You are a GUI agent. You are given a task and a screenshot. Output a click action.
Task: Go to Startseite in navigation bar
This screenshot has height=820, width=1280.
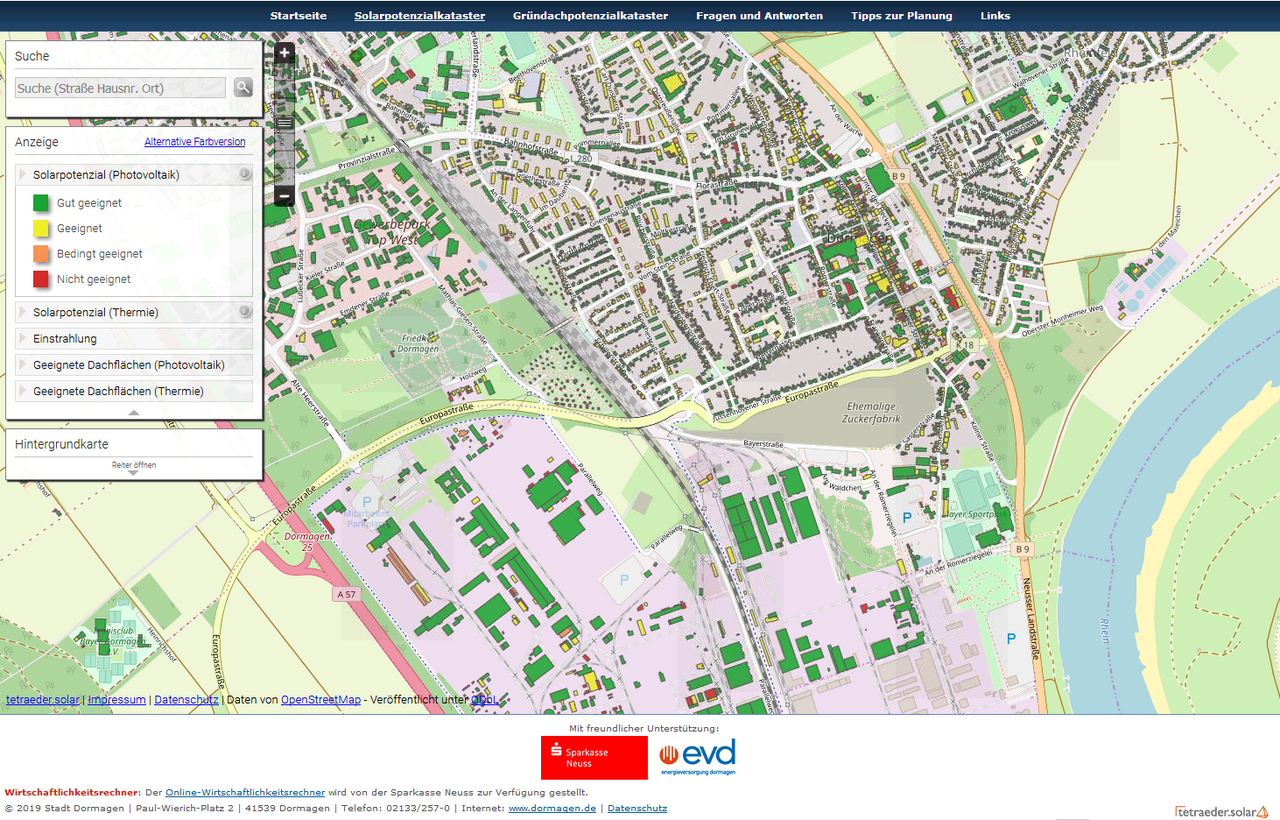pyautogui.click(x=298, y=16)
